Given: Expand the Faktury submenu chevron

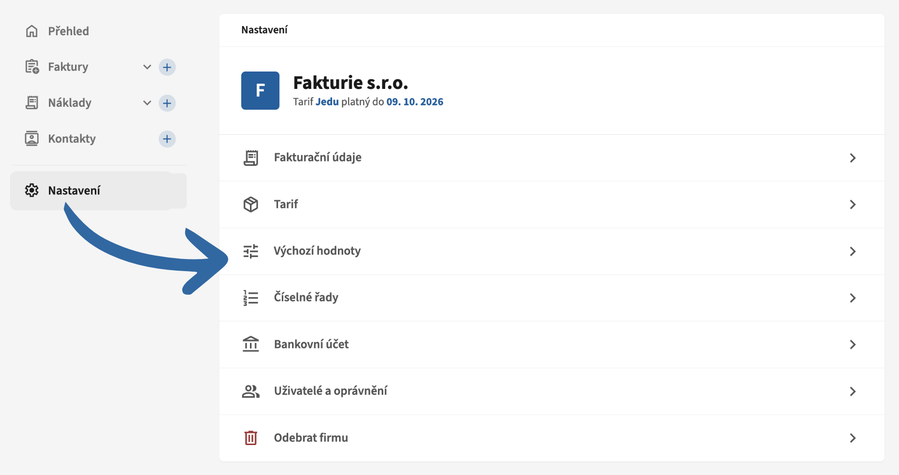Looking at the screenshot, I should pyautogui.click(x=147, y=67).
